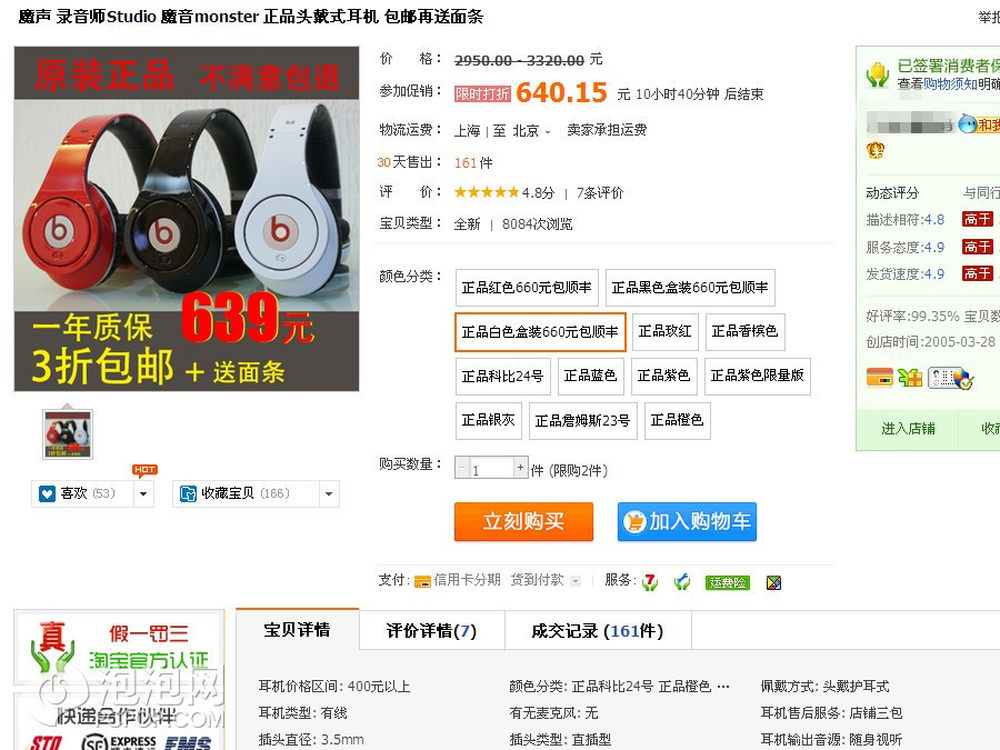Image resolution: width=1000 pixels, height=750 pixels.
Task: Click the 640.15 promotional price
Action: (x=562, y=92)
